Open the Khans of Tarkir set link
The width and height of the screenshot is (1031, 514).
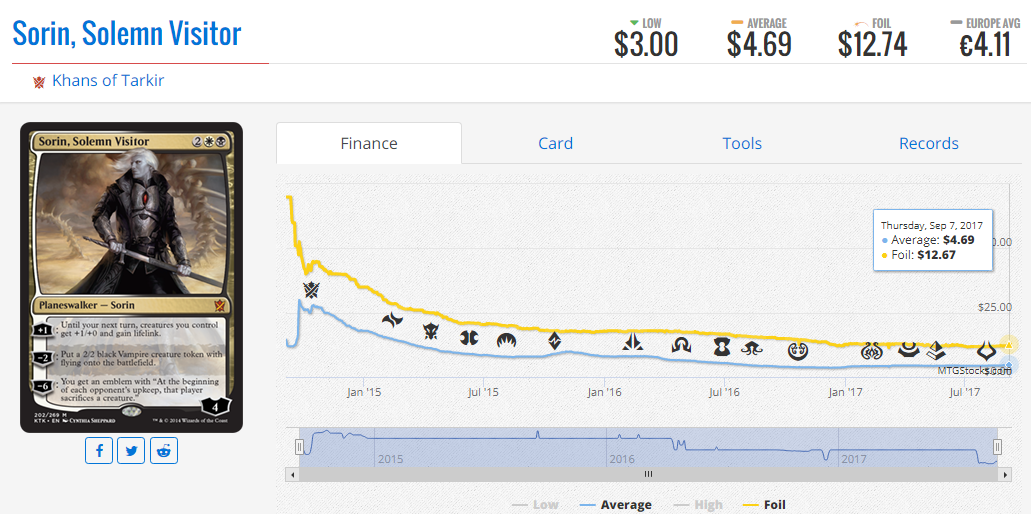[x=108, y=81]
